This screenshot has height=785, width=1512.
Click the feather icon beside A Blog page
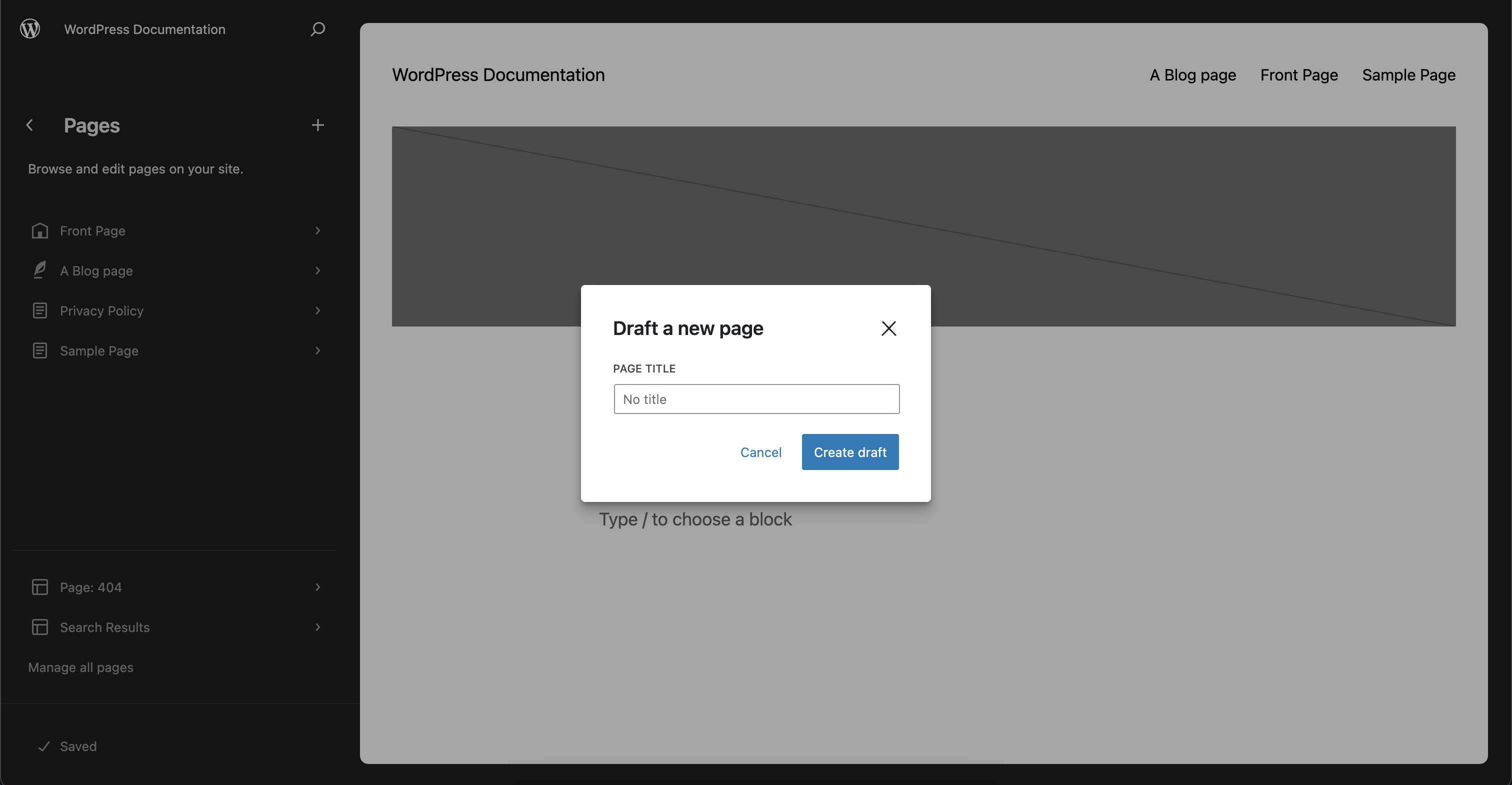click(x=40, y=270)
